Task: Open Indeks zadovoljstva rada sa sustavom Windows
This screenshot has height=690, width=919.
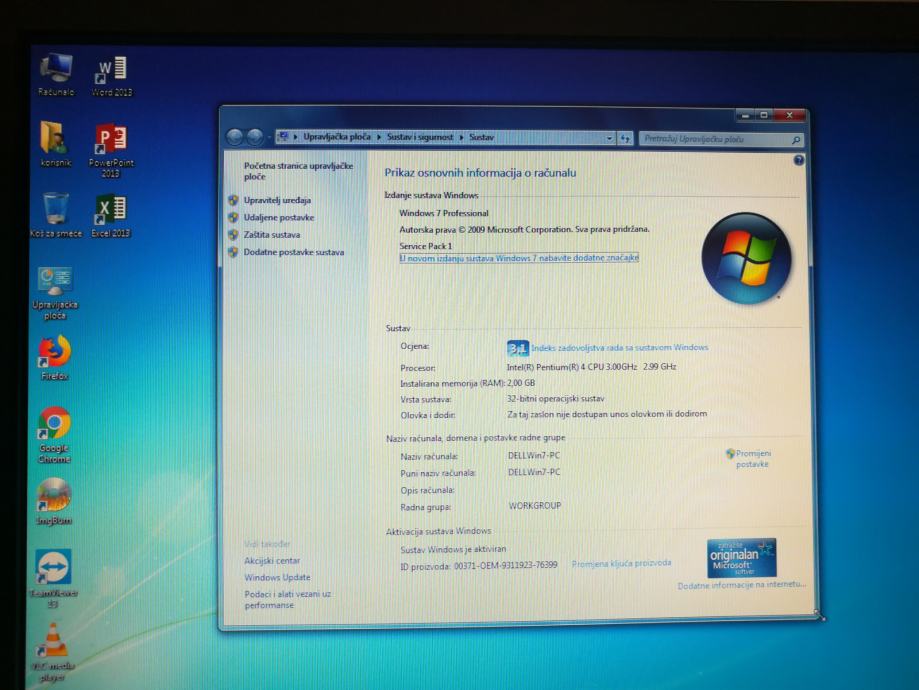Action: pyautogui.click(x=620, y=348)
